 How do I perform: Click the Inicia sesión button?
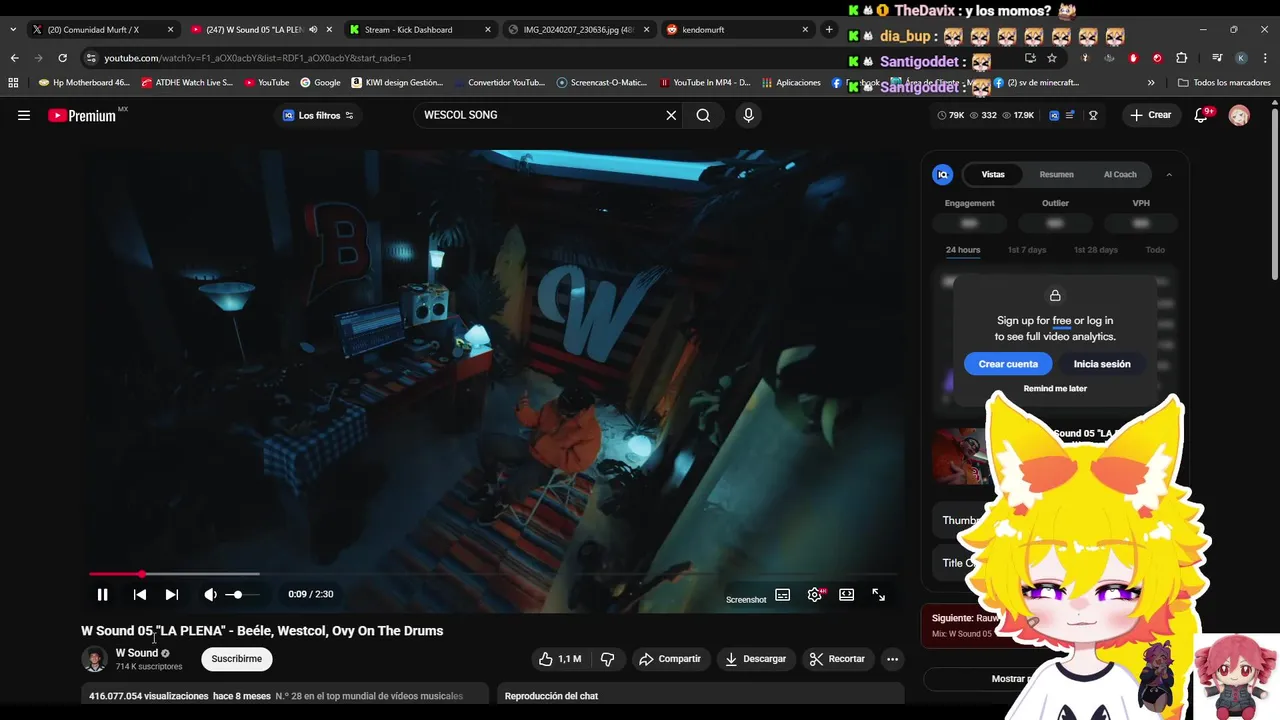coord(1102,364)
